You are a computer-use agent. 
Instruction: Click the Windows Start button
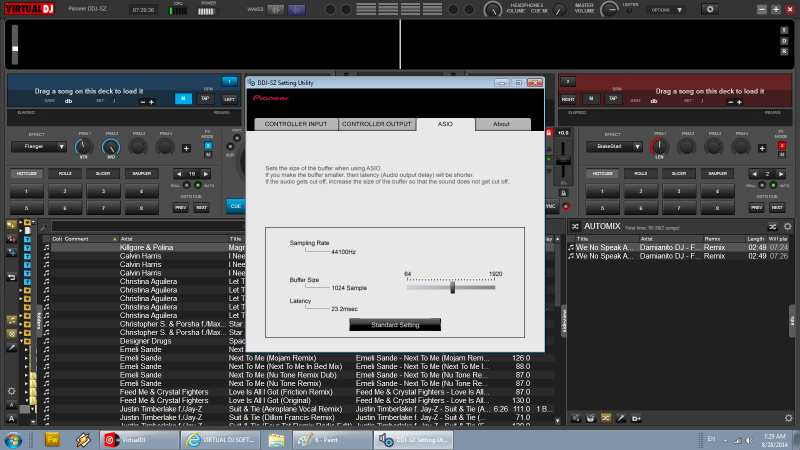point(16,439)
